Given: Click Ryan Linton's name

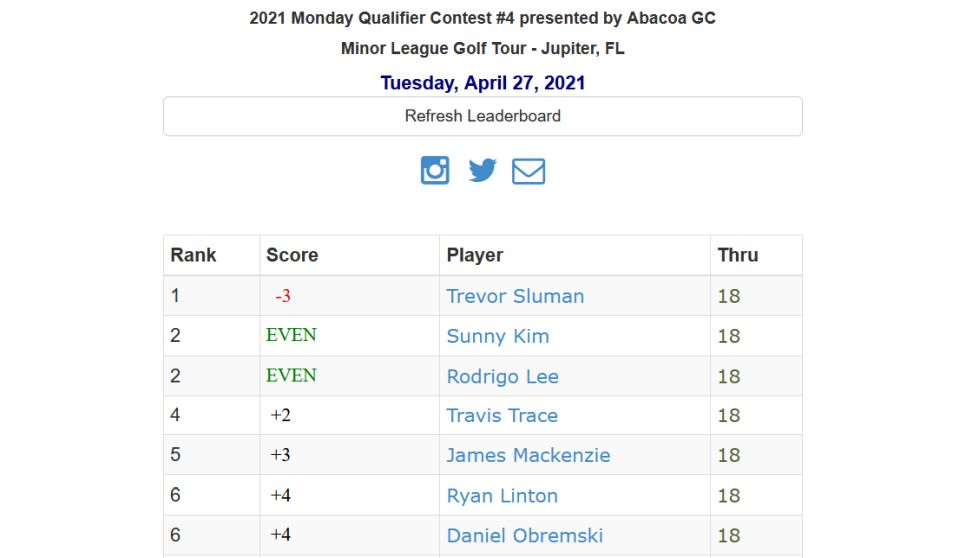Looking at the screenshot, I should coord(502,496).
